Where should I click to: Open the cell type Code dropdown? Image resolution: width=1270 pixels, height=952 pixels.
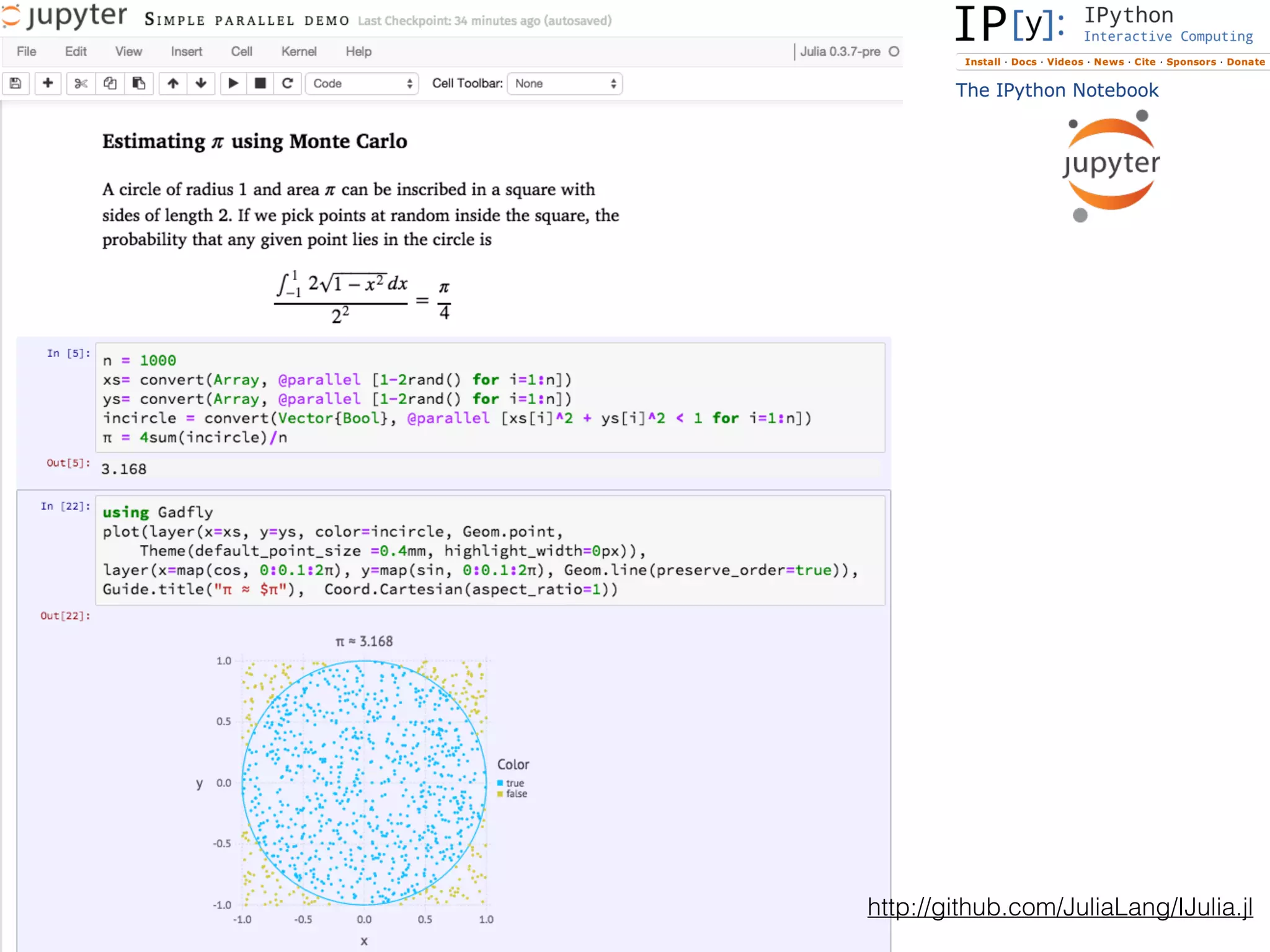[362, 84]
